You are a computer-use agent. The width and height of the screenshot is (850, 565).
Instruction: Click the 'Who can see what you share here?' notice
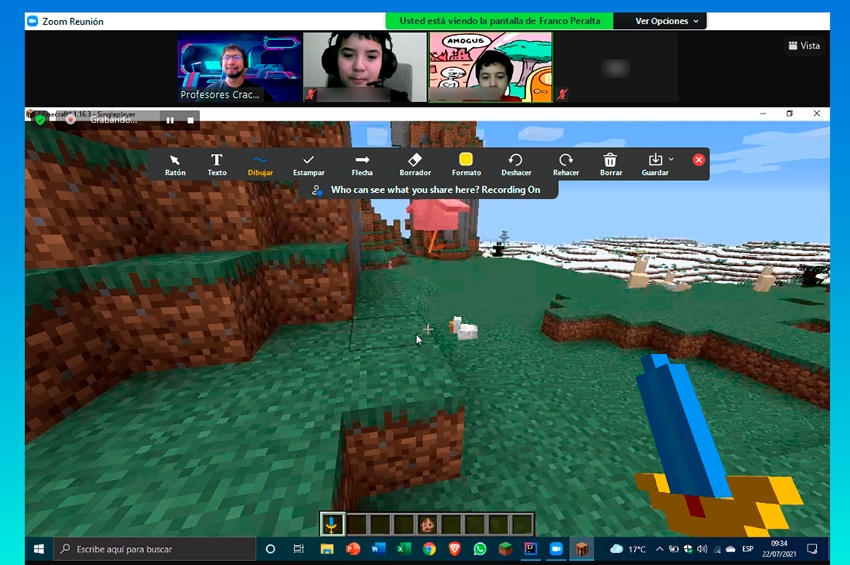(428, 190)
